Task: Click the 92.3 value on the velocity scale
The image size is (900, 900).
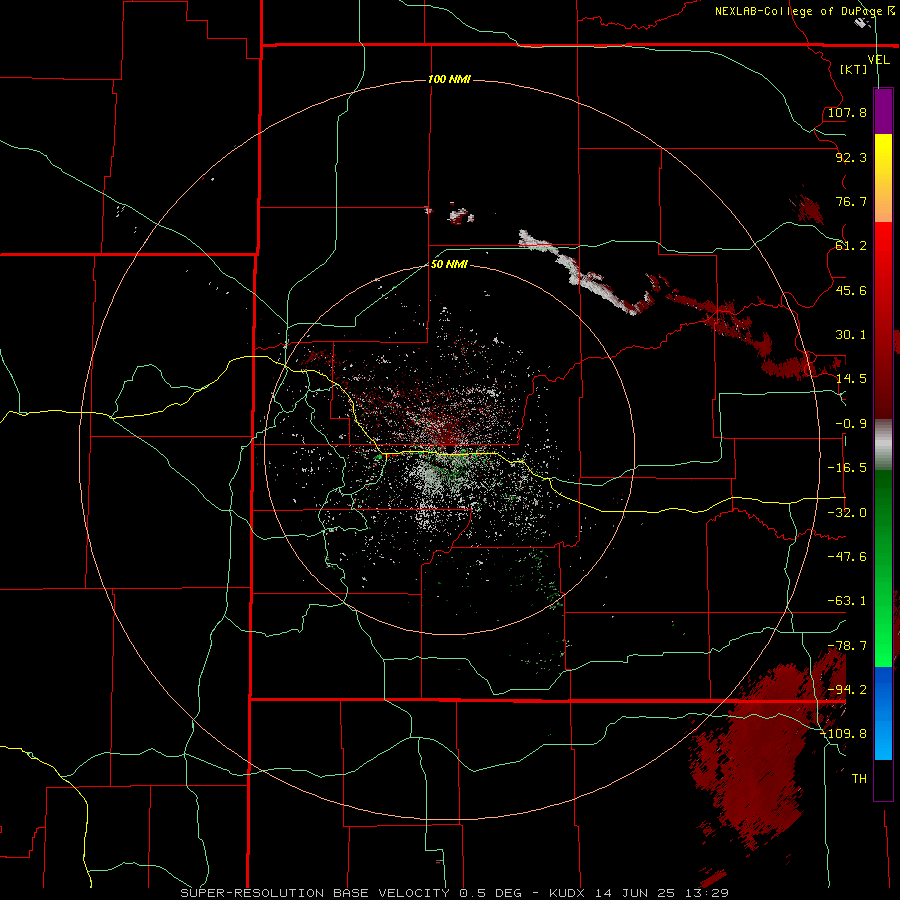Action: pos(851,157)
